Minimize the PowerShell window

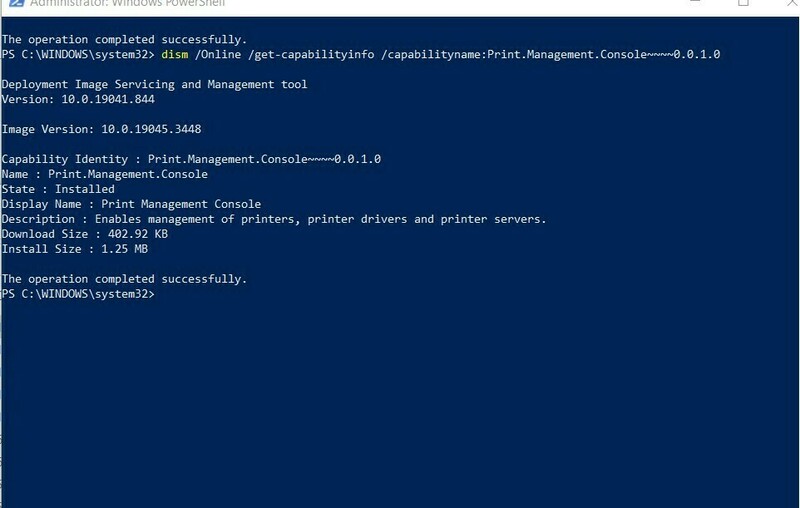695,2
